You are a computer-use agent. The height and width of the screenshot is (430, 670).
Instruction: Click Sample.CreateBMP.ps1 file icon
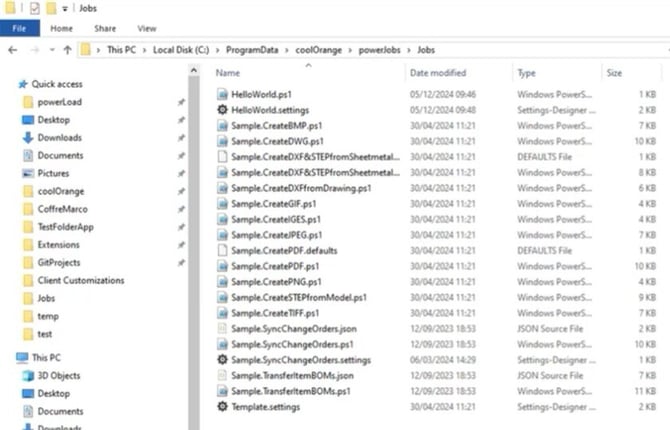[222, 126]
